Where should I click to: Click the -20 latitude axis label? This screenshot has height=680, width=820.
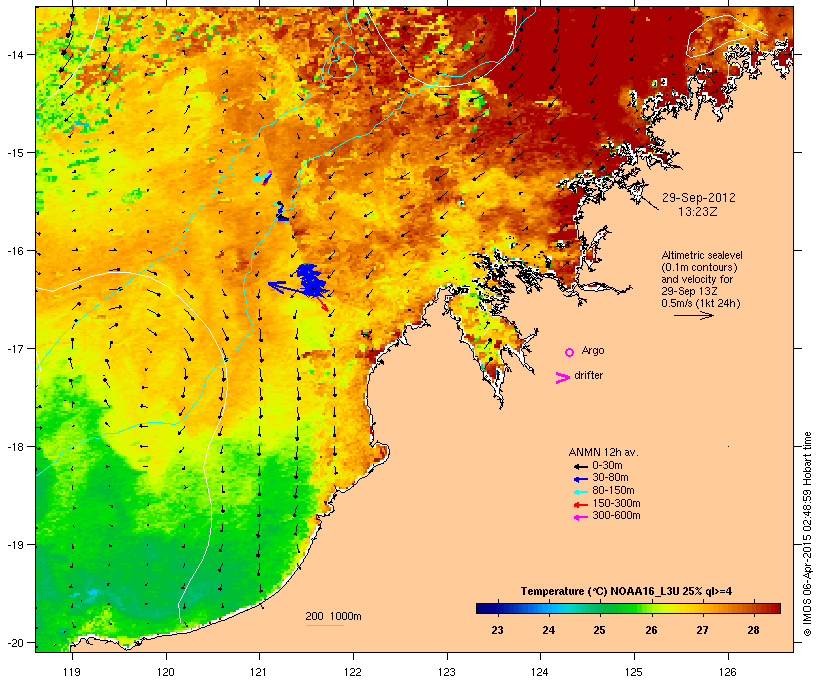[14, 643]
